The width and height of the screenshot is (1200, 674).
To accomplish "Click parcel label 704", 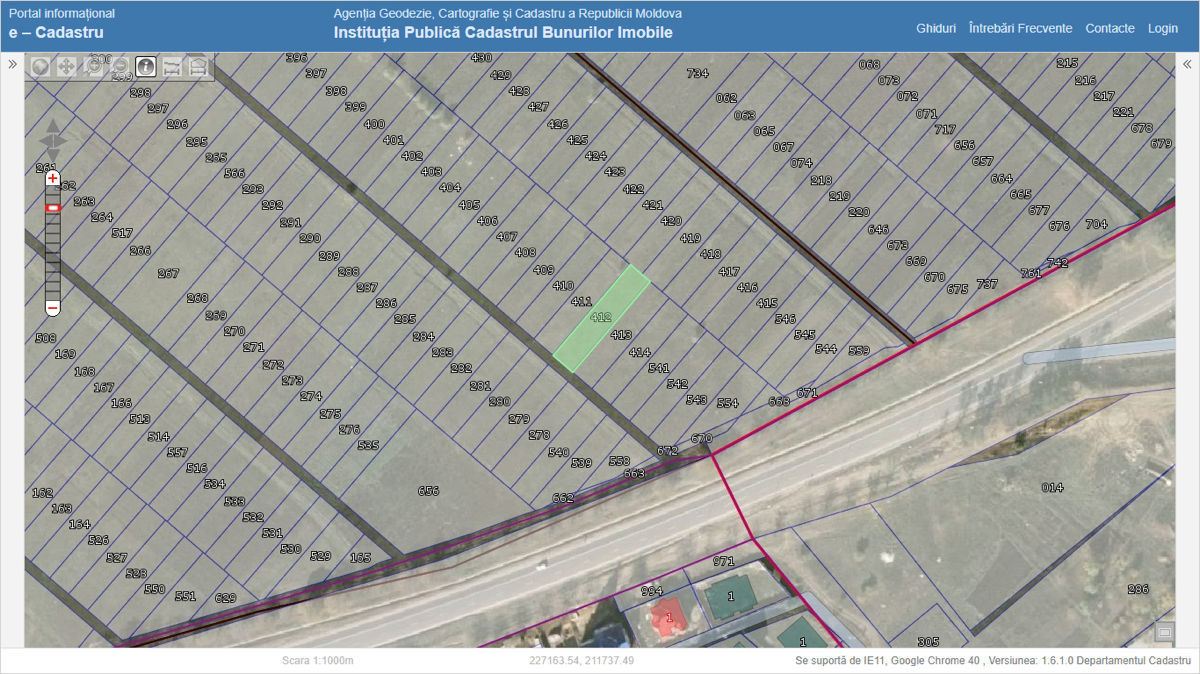I will tap(1096, 225).
